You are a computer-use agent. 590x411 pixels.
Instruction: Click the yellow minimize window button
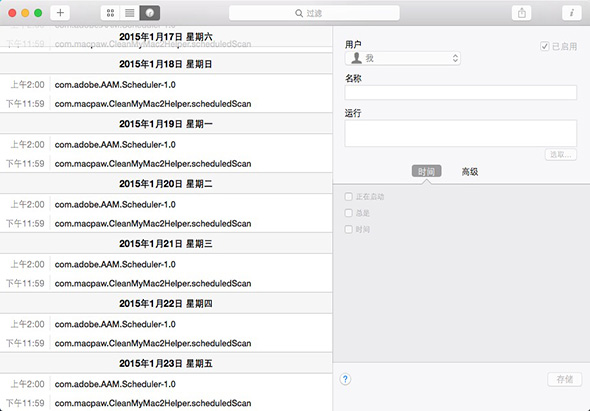click(x=25, y=13)
